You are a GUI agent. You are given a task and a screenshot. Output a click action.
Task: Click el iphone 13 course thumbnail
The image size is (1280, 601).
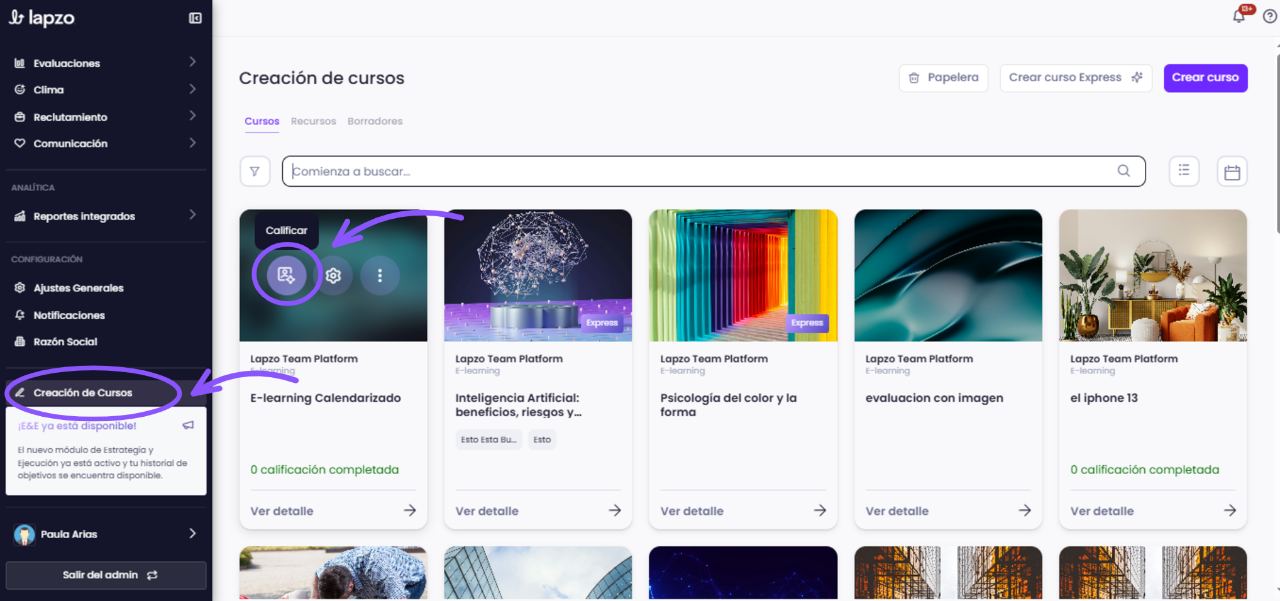click(1153, 275)
